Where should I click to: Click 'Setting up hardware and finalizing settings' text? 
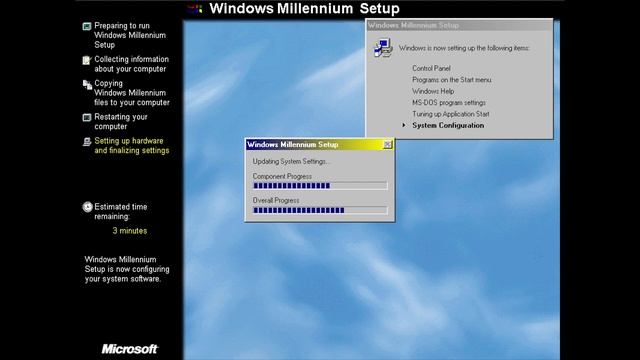point(131,145)
